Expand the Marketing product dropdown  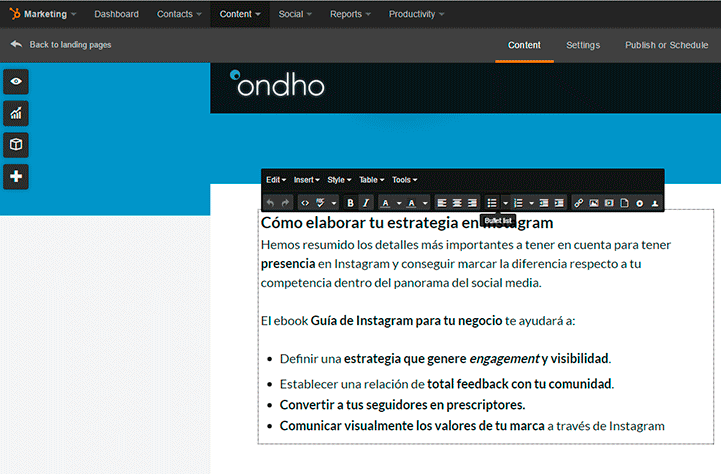(x=50, y=14)
